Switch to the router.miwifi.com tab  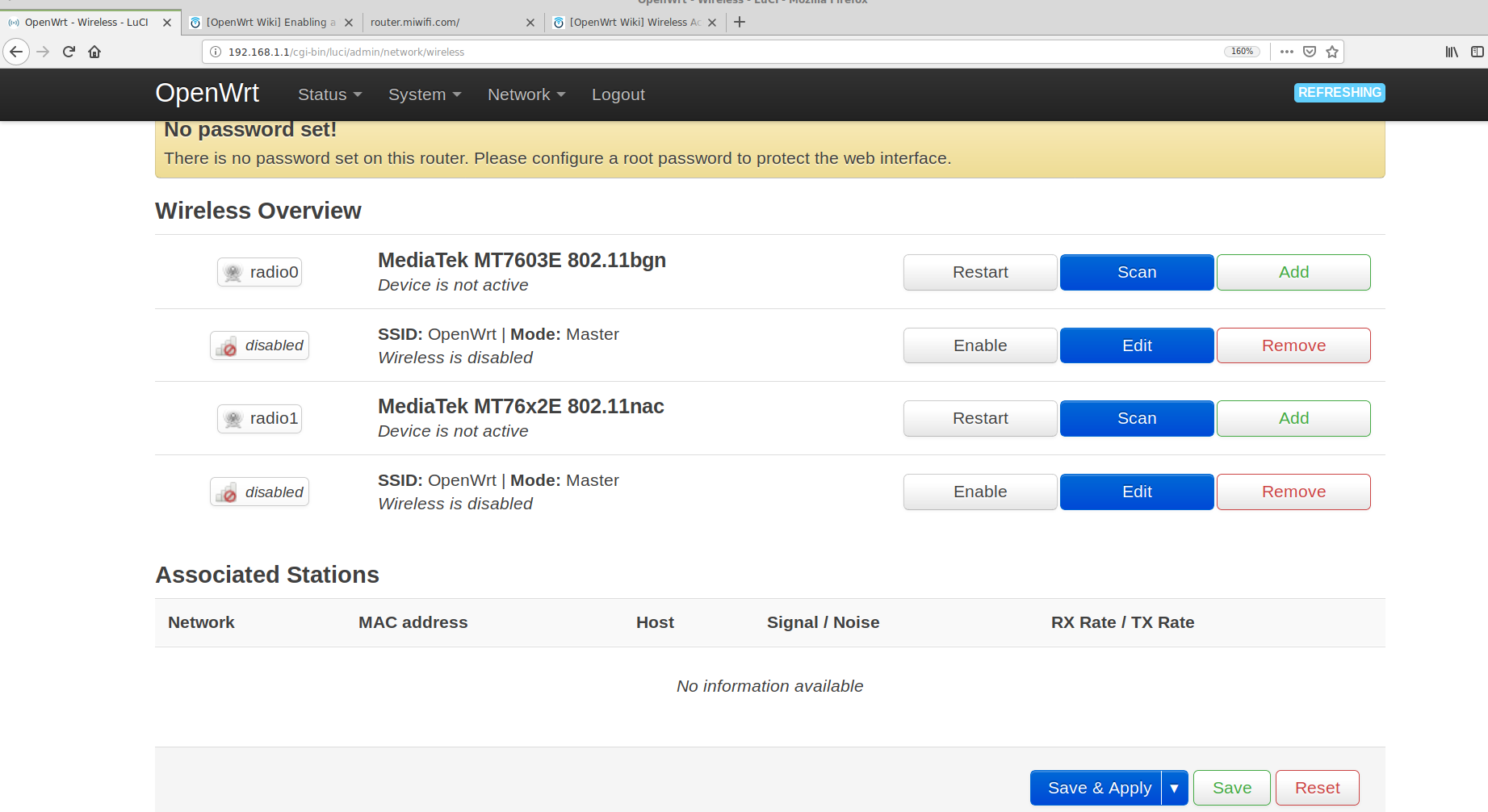(452, 23)
